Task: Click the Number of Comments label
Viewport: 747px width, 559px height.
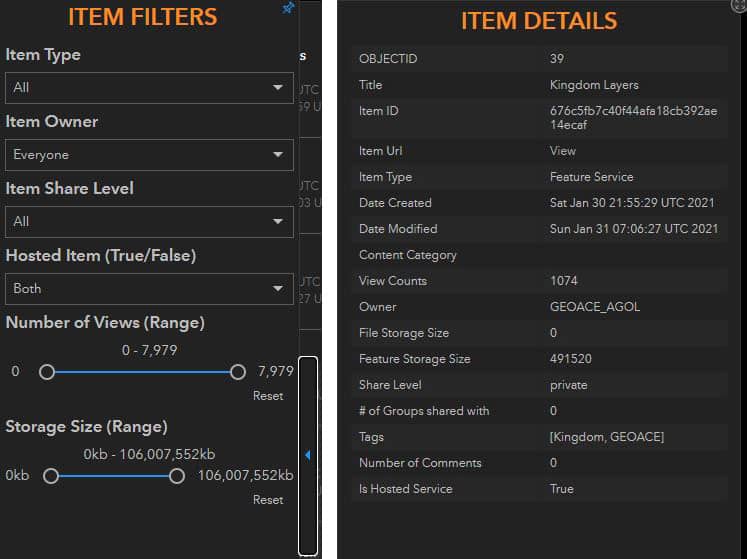Action: (420, 463)
